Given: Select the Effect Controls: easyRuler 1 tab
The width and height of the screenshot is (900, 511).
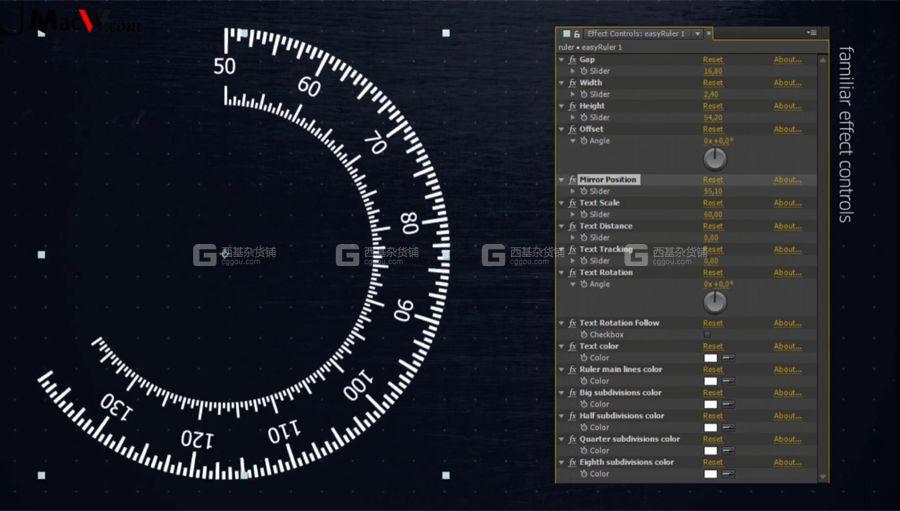Looking at the screenshot, I should 636,34.
